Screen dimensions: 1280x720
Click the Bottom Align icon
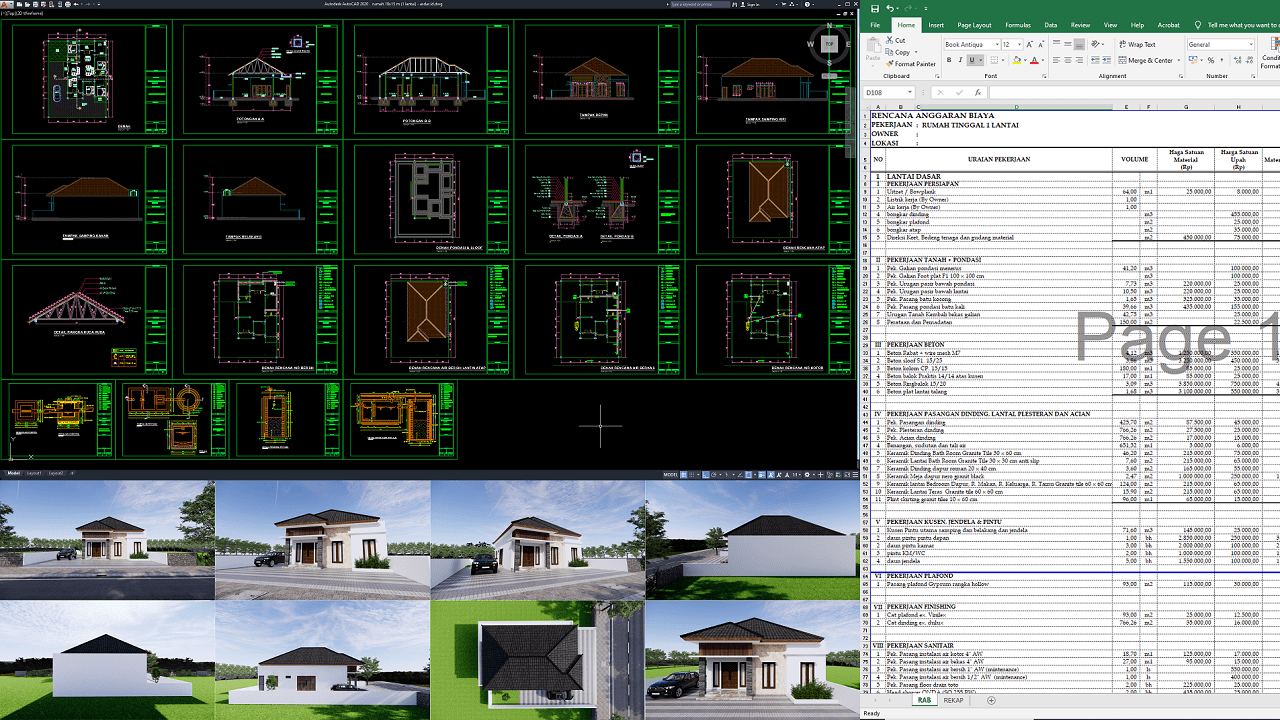coord(1079,44)
